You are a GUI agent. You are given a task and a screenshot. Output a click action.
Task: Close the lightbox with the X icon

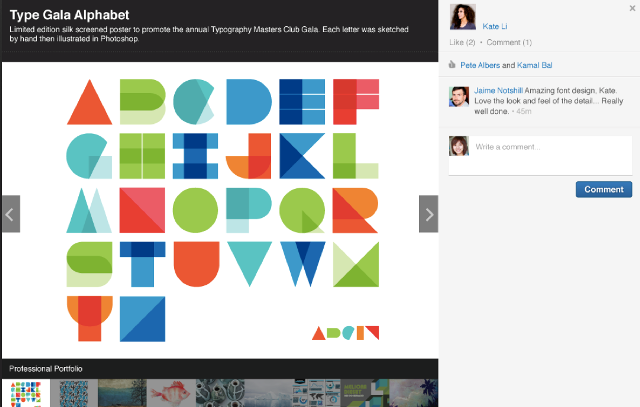pyautogui.click(x=632, y=8)
